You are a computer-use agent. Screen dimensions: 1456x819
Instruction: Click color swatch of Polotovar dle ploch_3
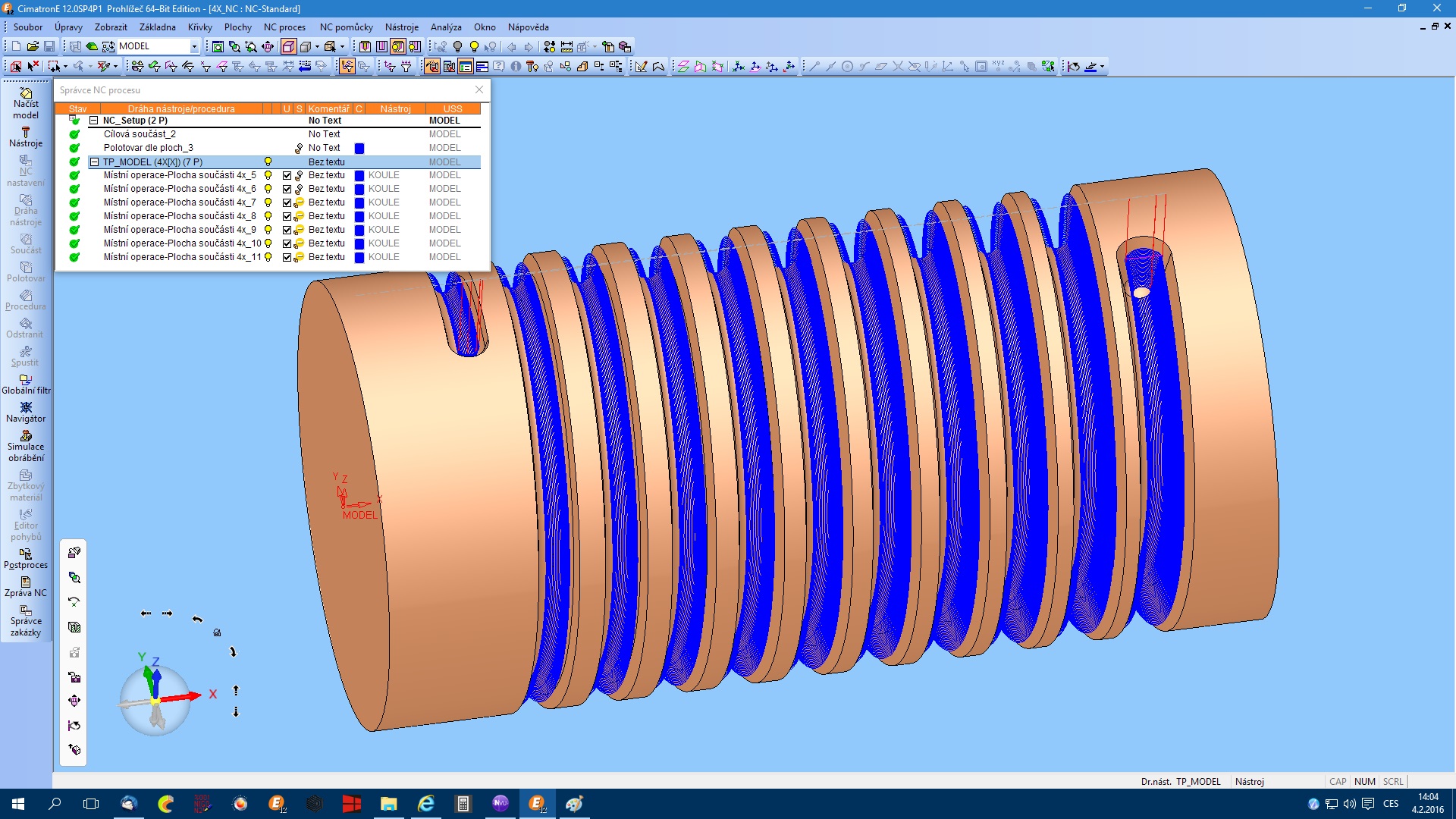[359, 148]
